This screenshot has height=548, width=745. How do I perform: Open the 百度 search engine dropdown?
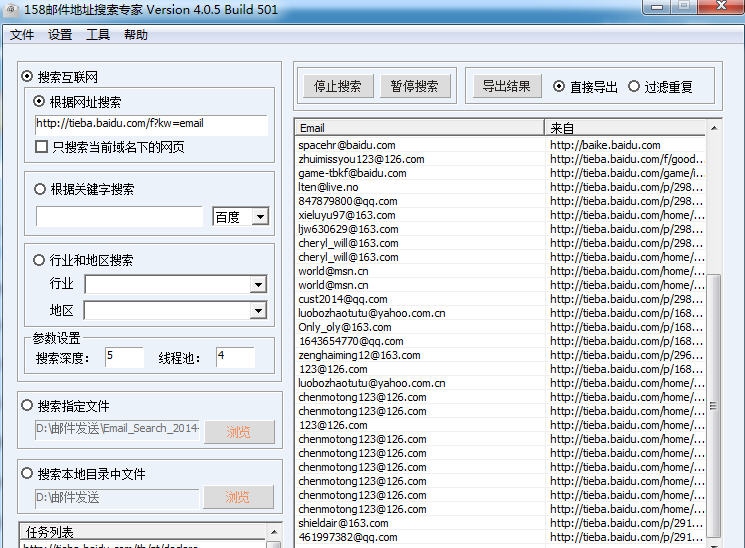click(x=259, y=217)
